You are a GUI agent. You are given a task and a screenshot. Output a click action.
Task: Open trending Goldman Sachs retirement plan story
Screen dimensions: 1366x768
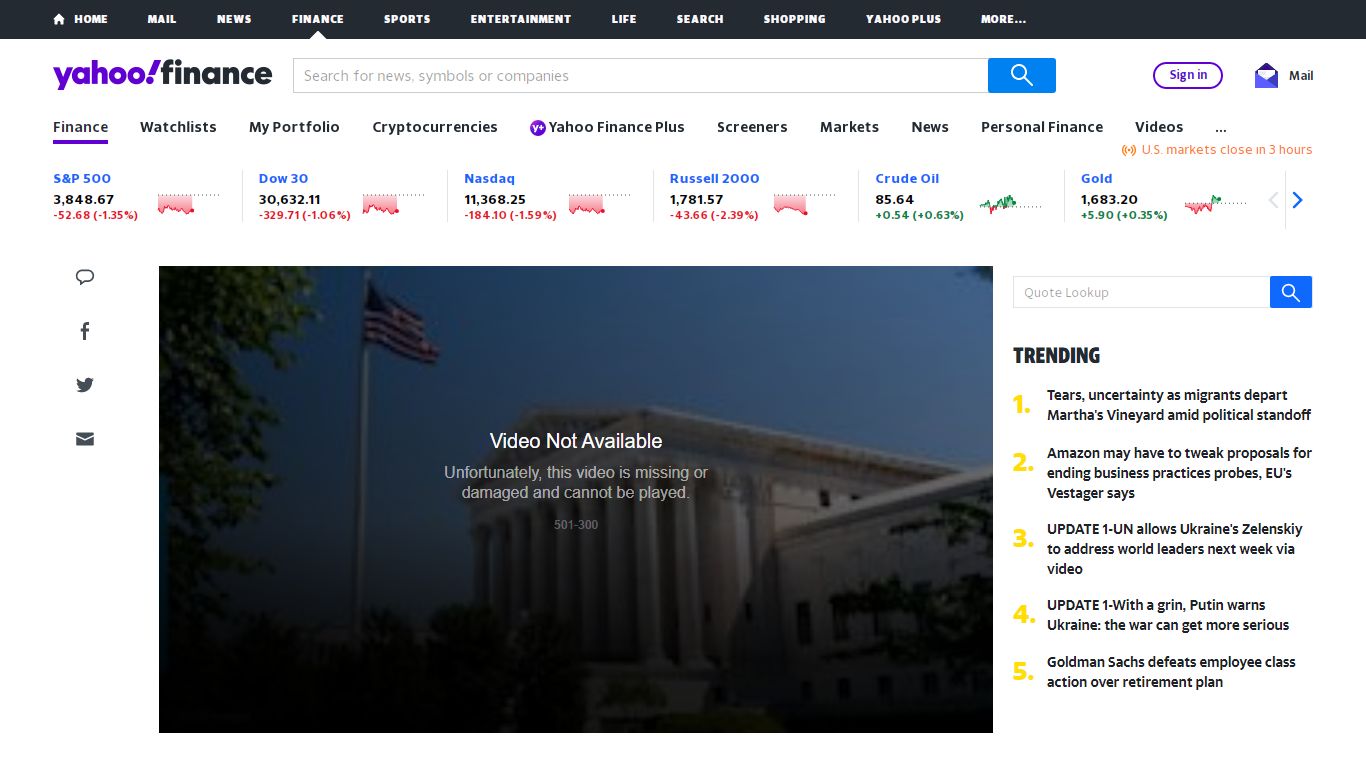[1171, 672]
